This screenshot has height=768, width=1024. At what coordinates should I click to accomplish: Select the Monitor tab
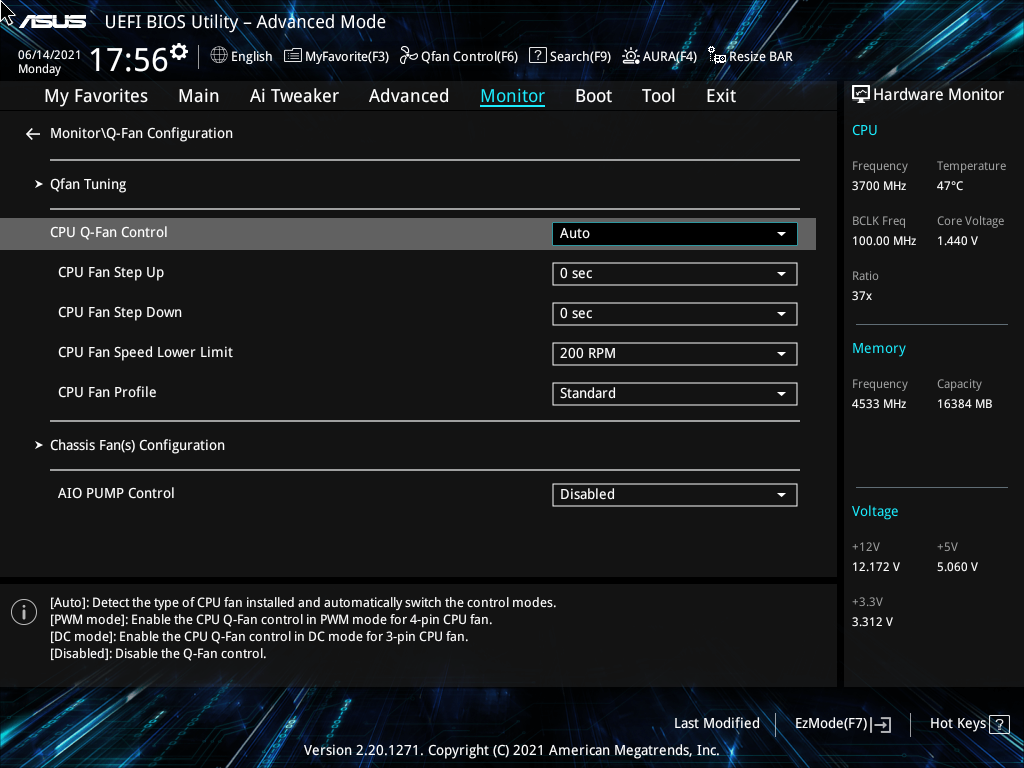513,96
